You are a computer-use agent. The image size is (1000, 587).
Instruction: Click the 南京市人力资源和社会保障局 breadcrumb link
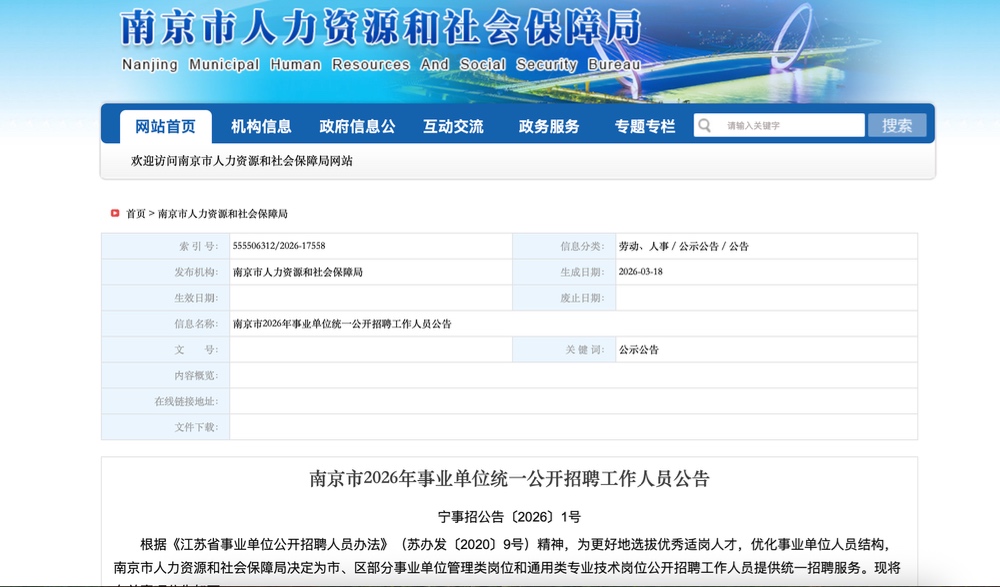coord(222,214)
